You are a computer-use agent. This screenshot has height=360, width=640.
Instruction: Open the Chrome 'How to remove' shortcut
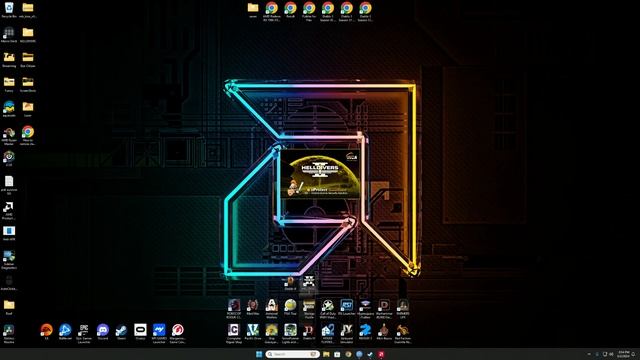click(28, 135)
